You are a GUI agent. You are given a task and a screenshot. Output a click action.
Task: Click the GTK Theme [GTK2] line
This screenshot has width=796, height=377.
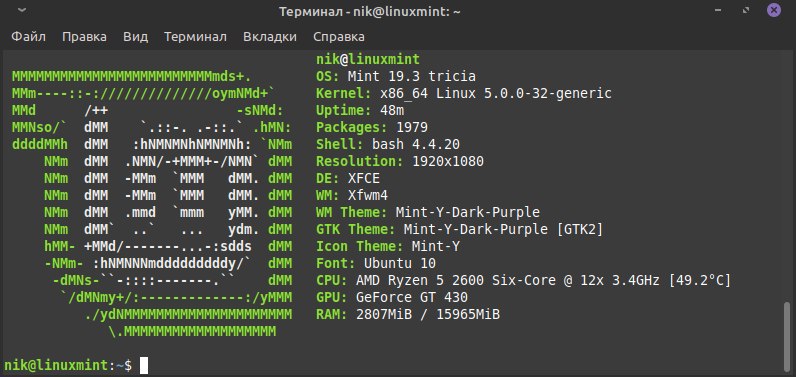[x=459, y=229]
